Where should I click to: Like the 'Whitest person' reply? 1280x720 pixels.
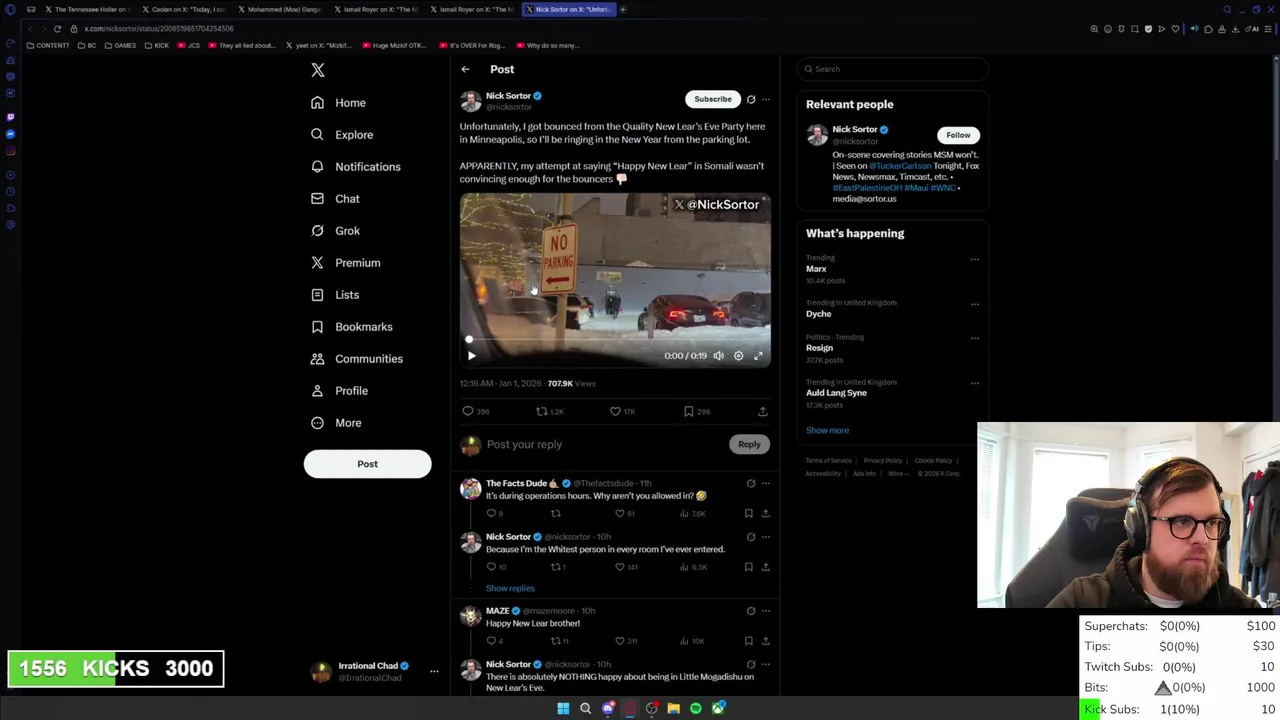pos(619,567)
